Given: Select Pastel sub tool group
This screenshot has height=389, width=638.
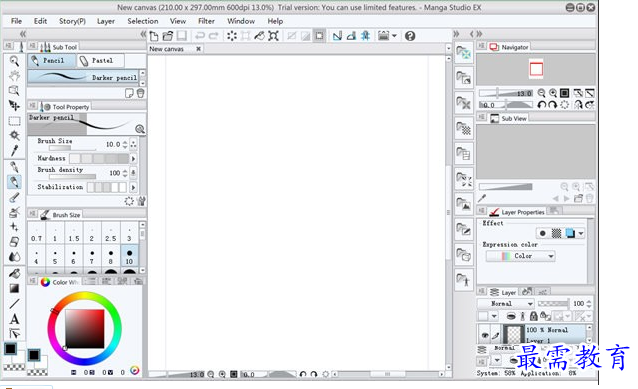Looking at the screenshot, I should coord(101,61).
